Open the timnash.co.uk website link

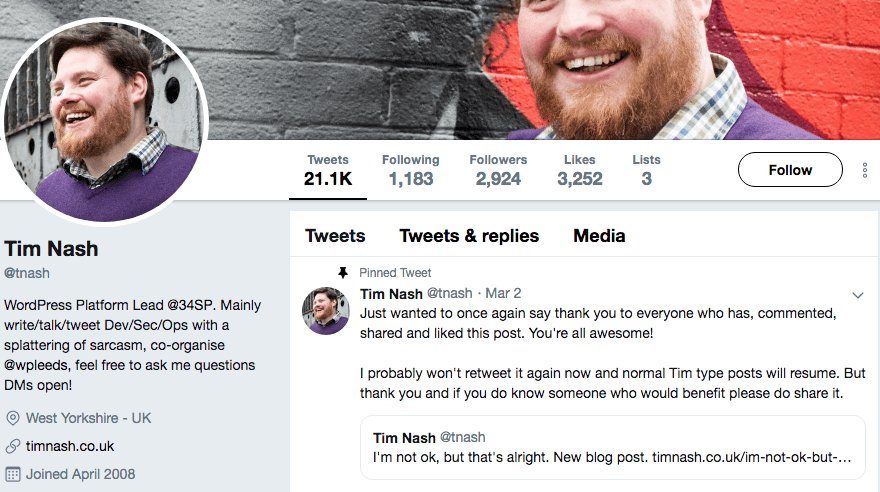click(70, 446)
